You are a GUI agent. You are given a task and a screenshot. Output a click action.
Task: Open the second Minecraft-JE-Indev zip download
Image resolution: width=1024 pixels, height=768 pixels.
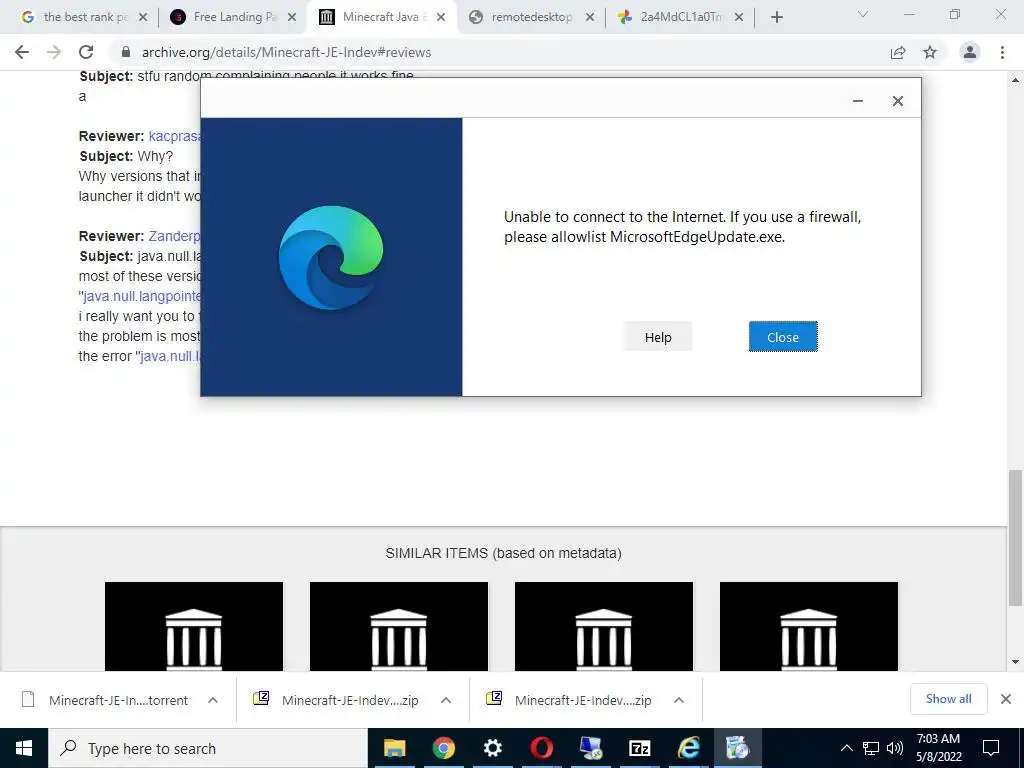(569, 700)
